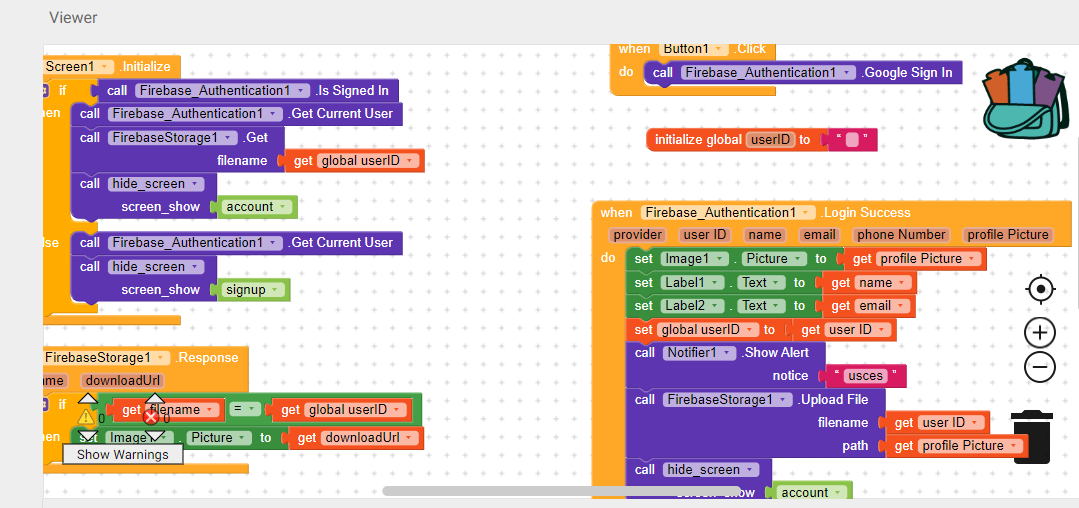Zoom in with the plus icon

click(1040, 333)
